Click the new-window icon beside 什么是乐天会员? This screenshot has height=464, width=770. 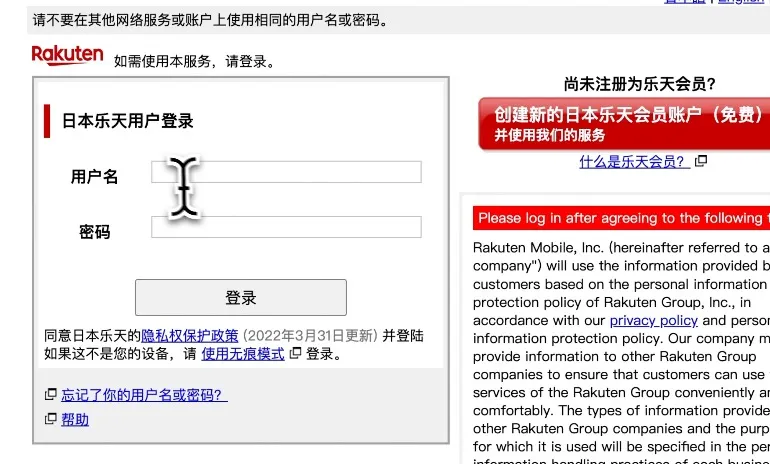701,161
